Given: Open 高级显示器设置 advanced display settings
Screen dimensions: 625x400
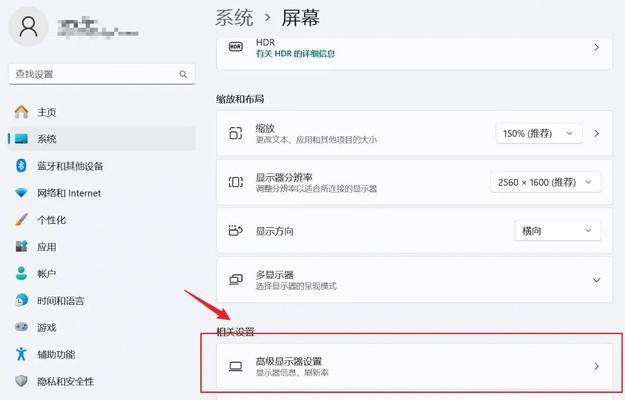Looking at the screenshot, I should [x=414, y=366].
